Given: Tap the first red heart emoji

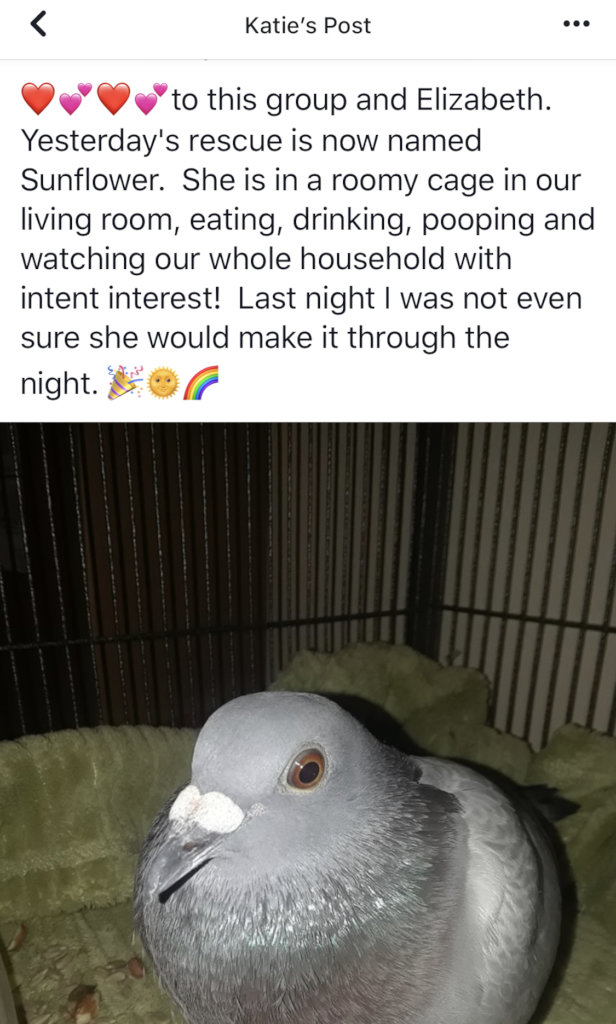Looking at the screenshot, I should [x=38, y=100].
